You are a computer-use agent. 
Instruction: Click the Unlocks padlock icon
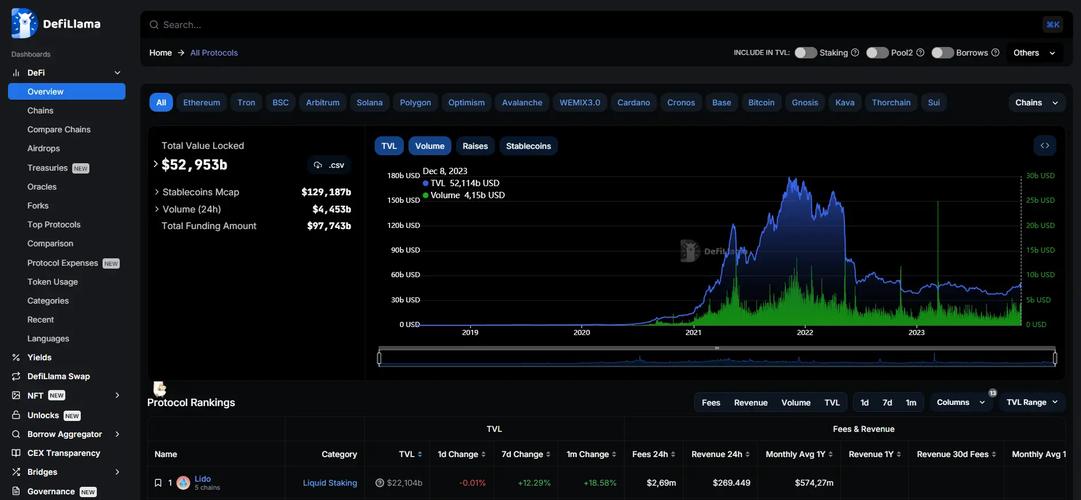point(16,415)
